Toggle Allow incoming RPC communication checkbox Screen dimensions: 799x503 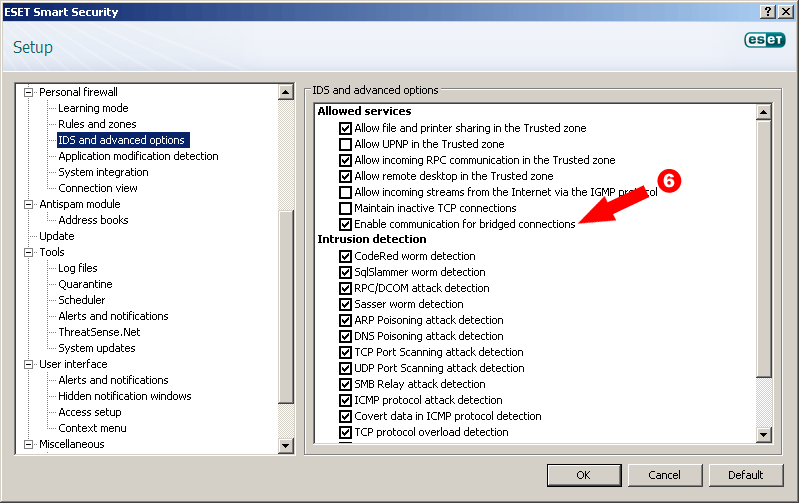point(345,161)
